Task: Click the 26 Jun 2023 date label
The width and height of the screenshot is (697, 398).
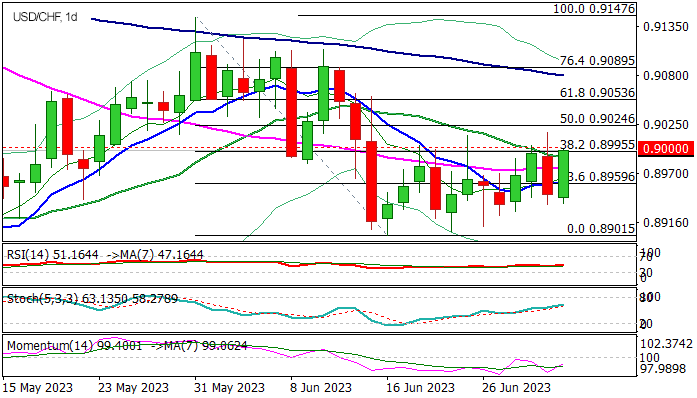Action: point(517,388)
